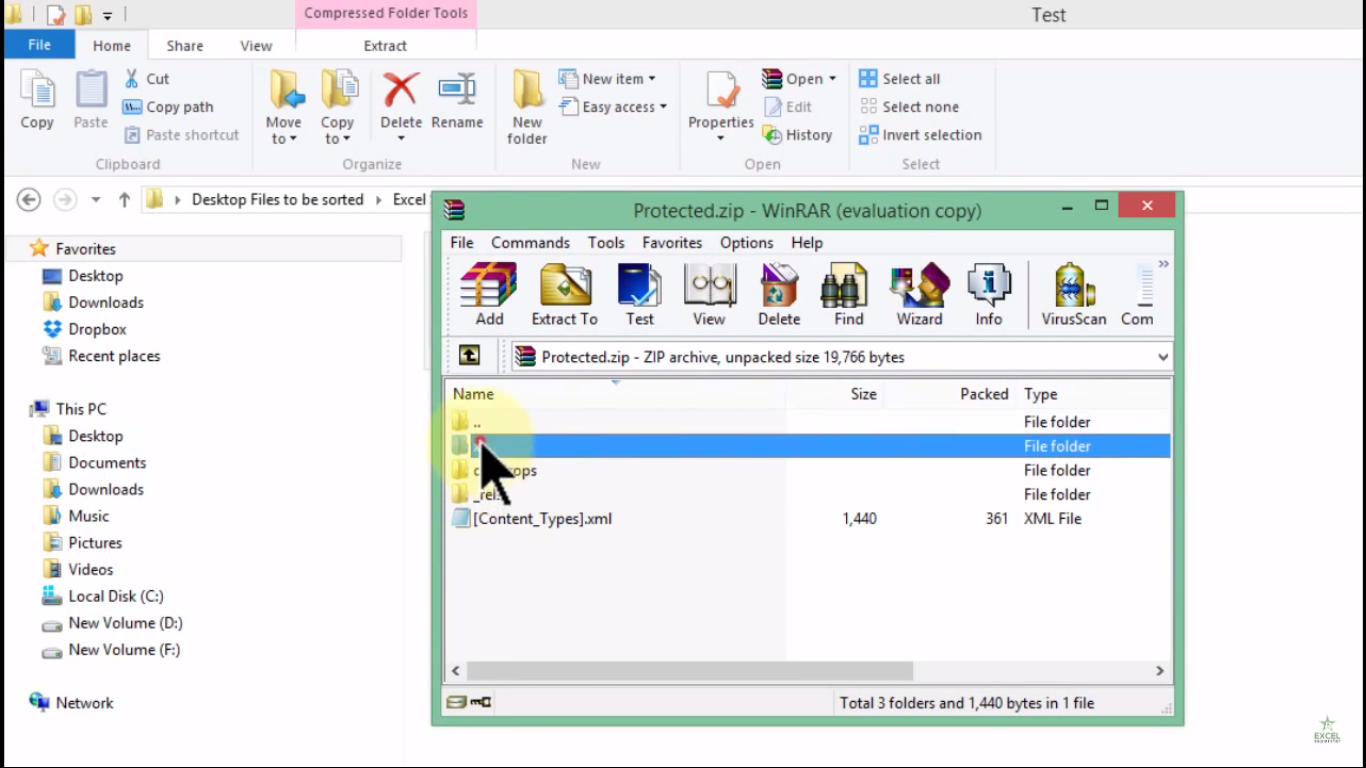
Task: Open the File menu in WinRAR
Action: point(462,243)
